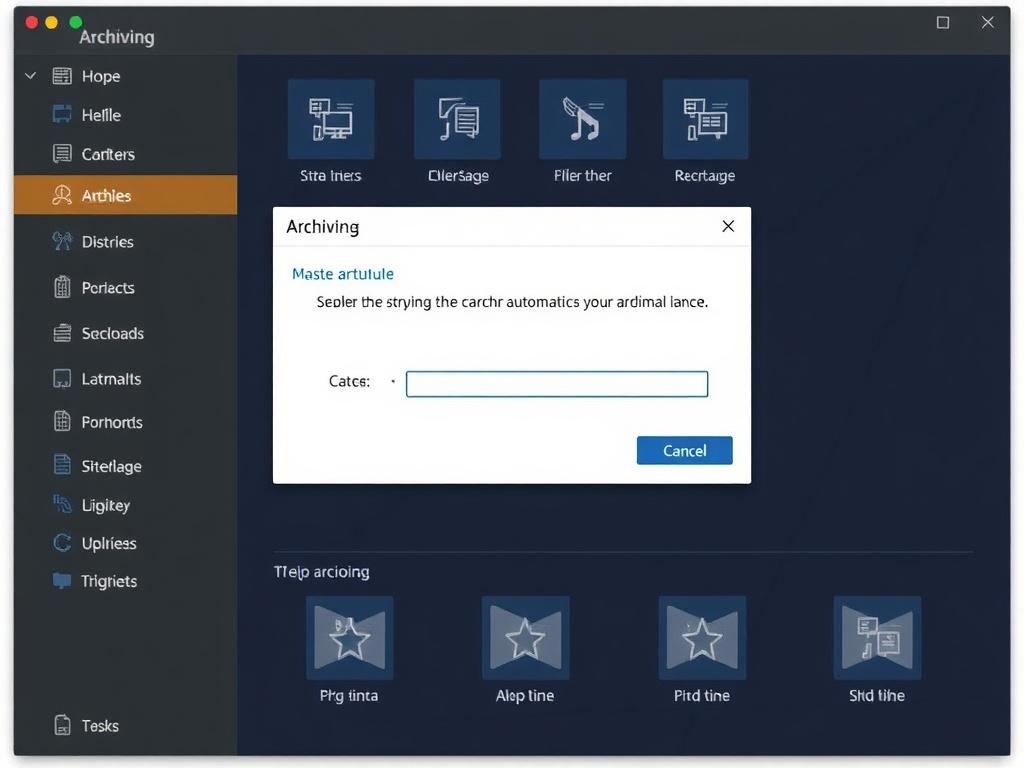Image resolution: width=1024 pixels, height=768 pixels.
Task: Select the Phg tinta star icon
Action: tap(349, 638)
